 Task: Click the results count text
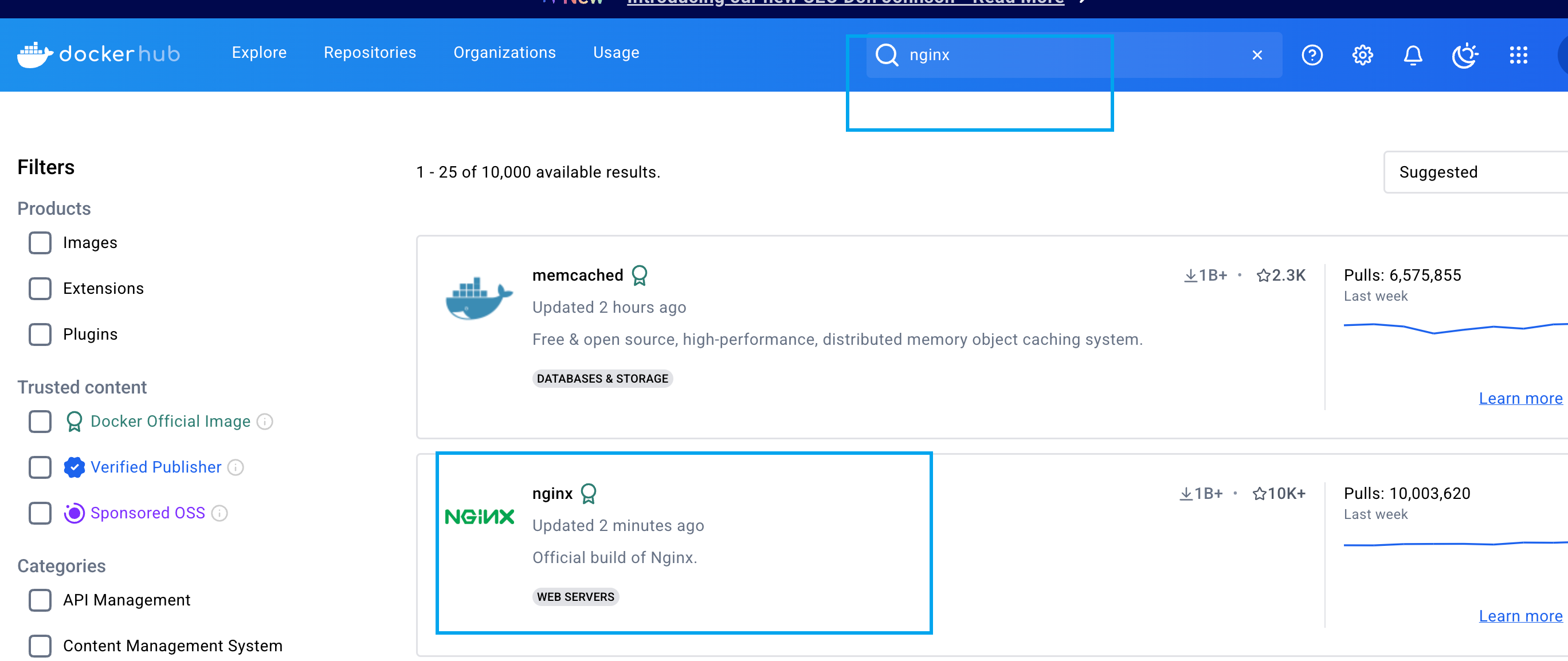pos(538,172)
